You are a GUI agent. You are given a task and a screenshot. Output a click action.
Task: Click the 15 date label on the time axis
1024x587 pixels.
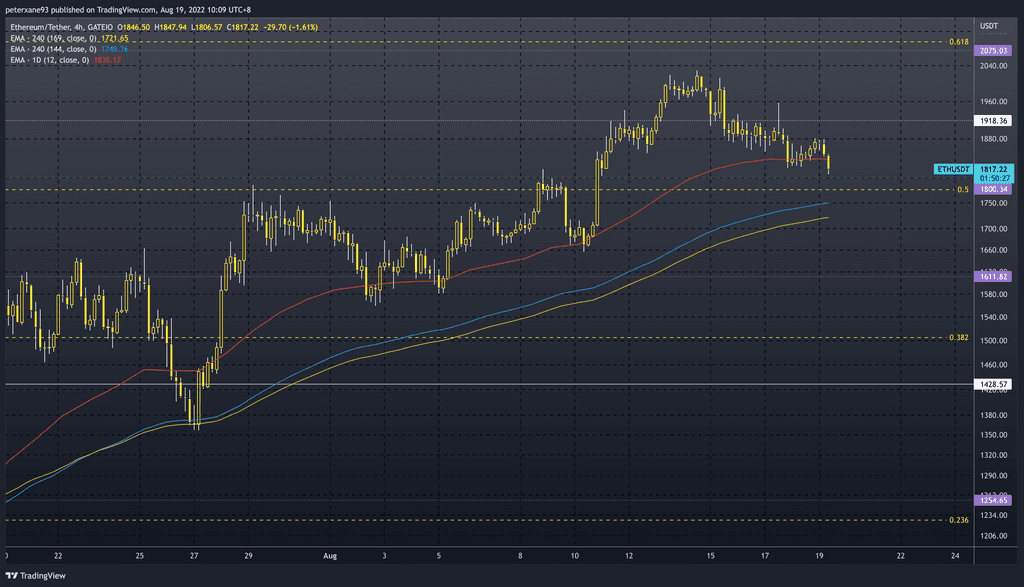coord(711,556)
